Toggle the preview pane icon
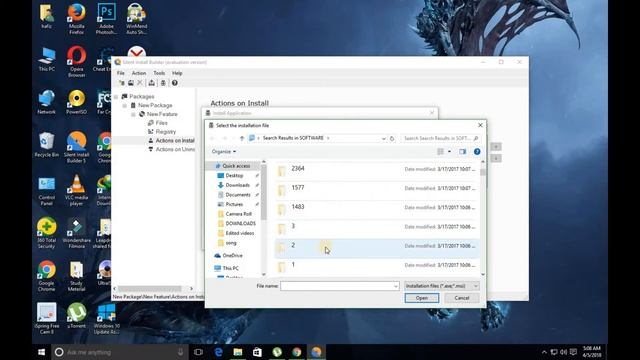 [462, 151]
